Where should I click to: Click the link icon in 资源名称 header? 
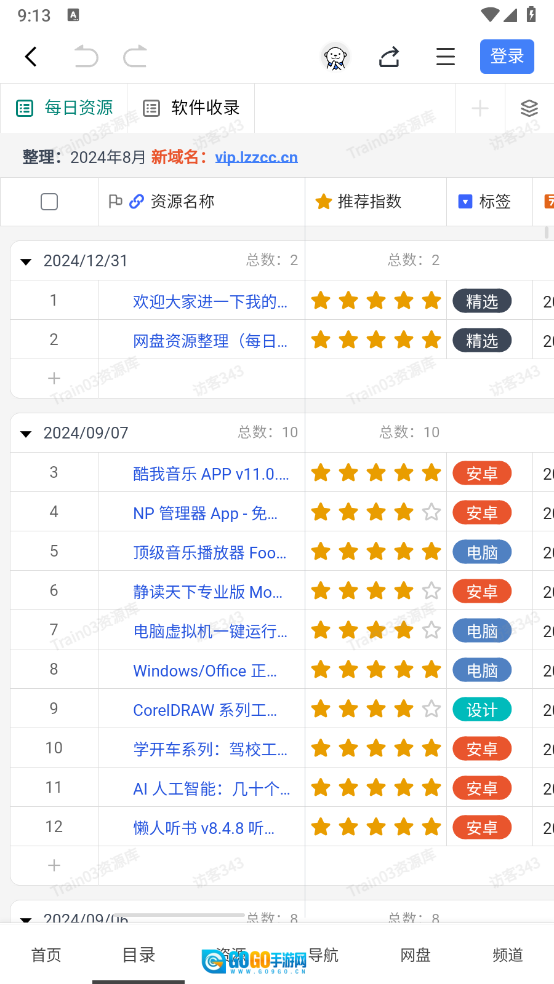137,201
